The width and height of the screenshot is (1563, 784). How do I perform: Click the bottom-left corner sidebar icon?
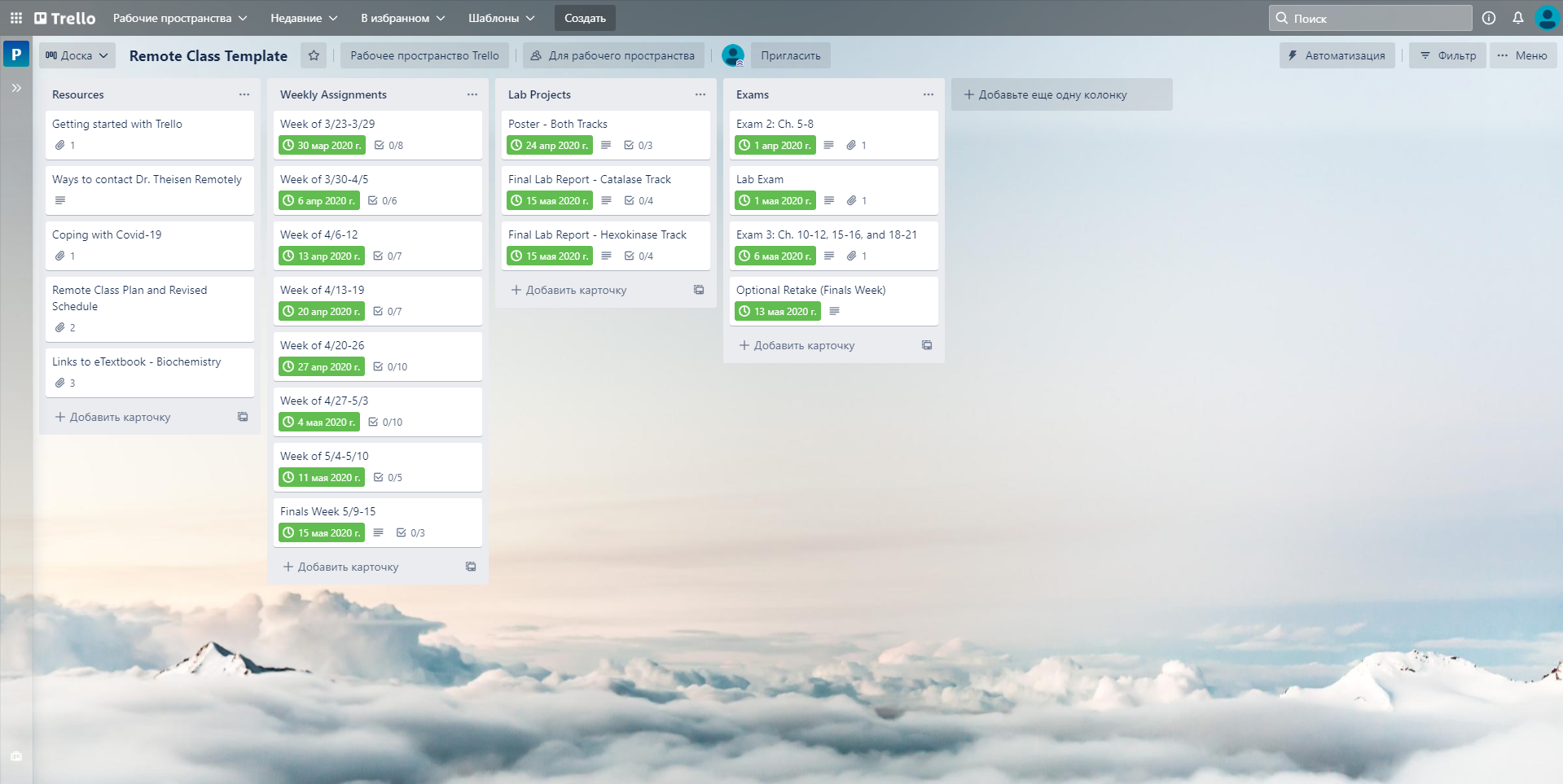[16, 756]
